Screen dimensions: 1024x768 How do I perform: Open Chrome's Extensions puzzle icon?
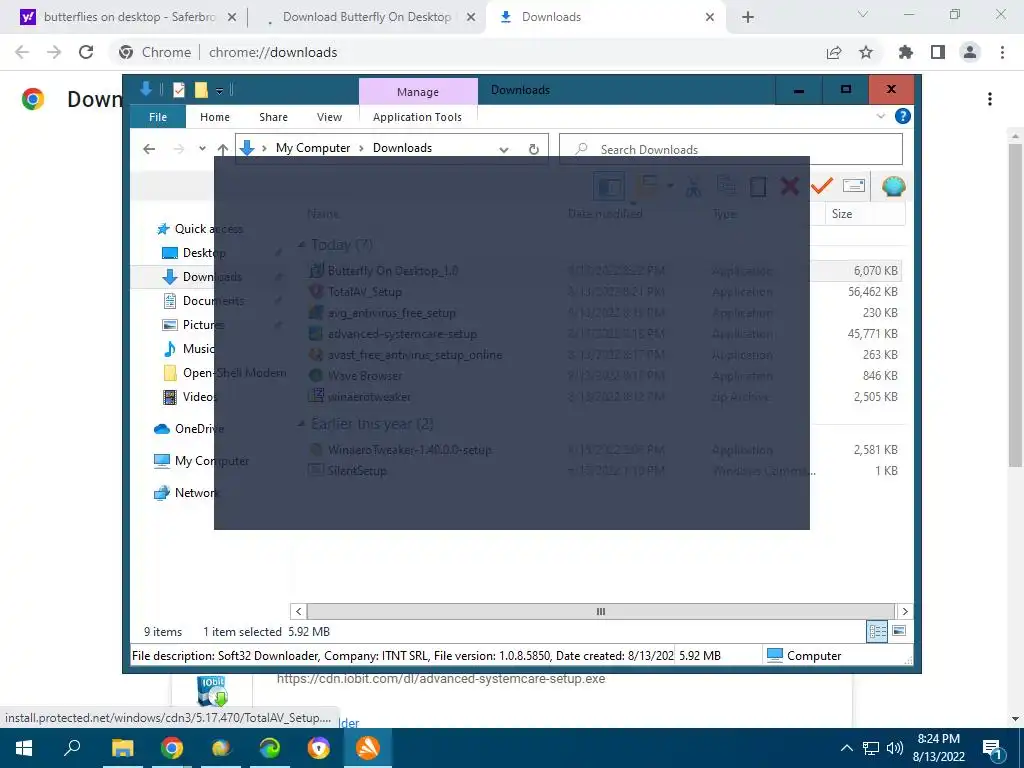[x=905, y=52]
